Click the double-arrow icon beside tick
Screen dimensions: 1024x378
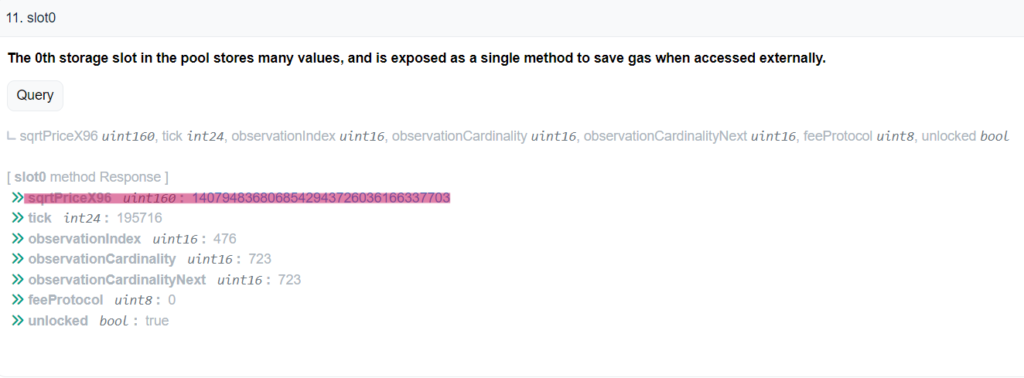[x=16, y=218]
